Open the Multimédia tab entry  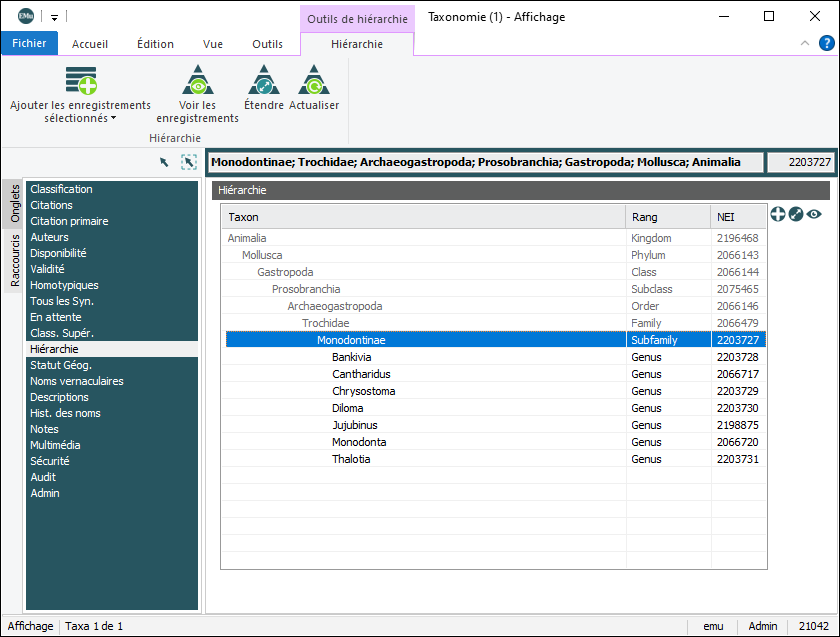pyautogui.click(x=55, y=445)
